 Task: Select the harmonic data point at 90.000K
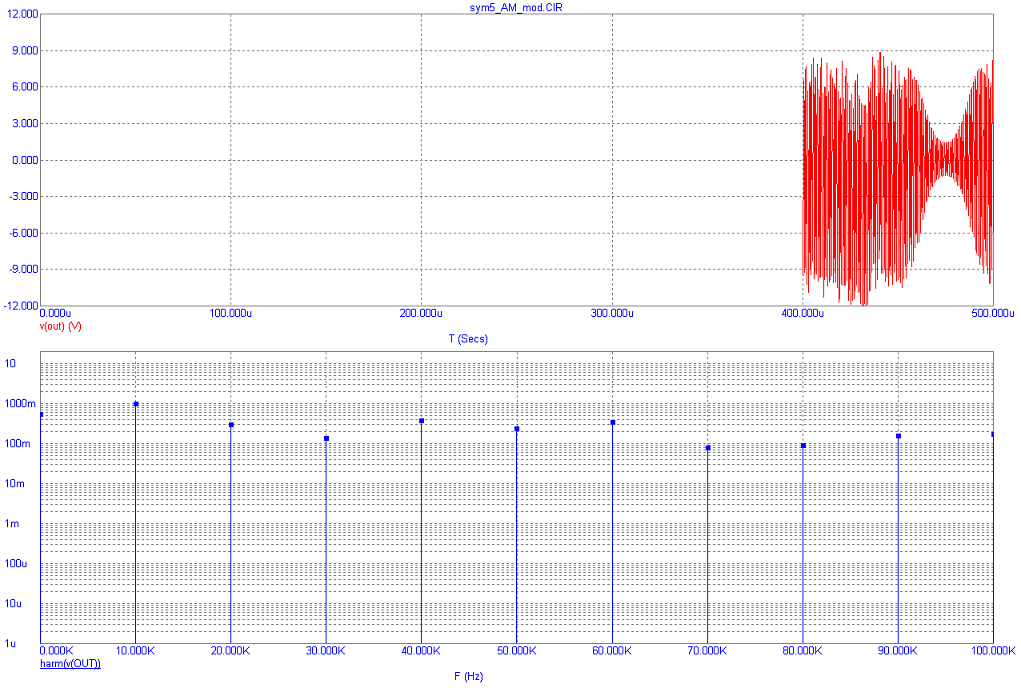(899, 436)
